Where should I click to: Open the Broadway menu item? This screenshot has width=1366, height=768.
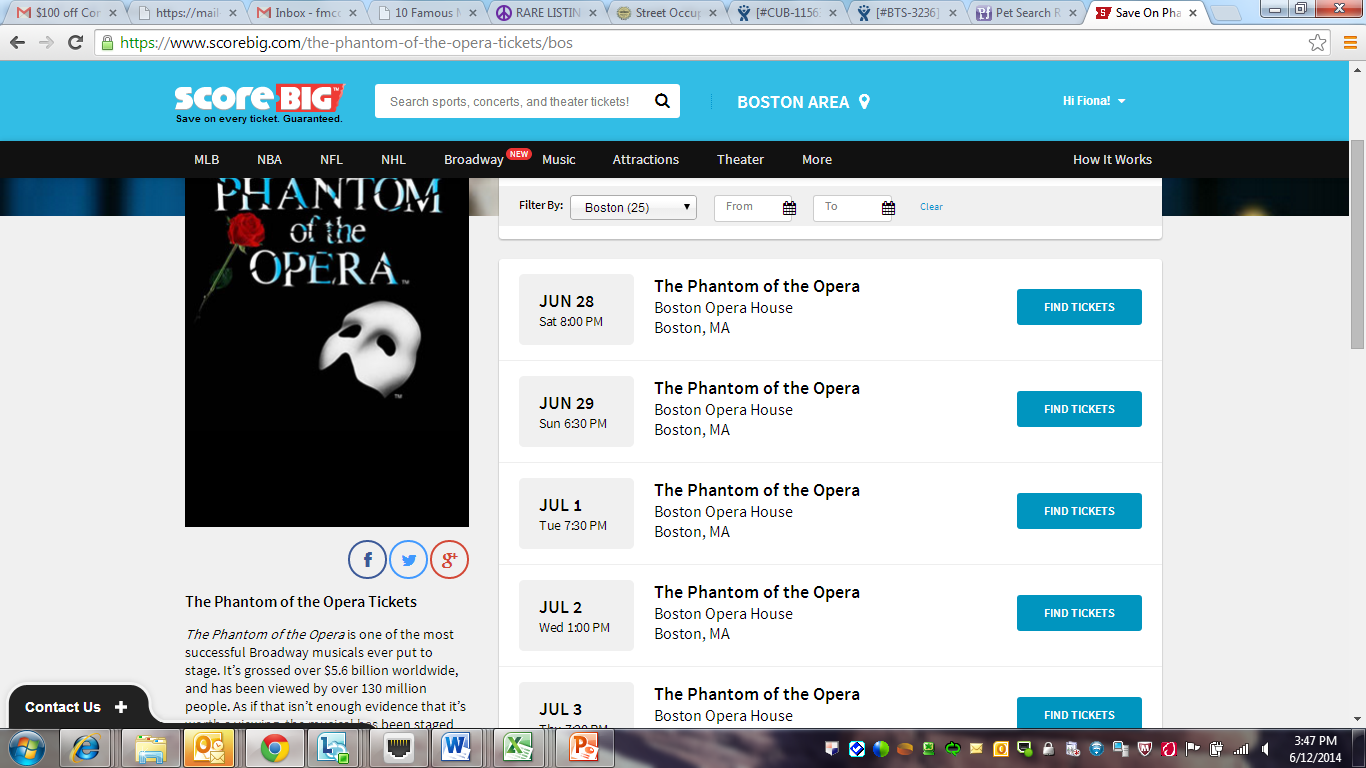[474, 160]
